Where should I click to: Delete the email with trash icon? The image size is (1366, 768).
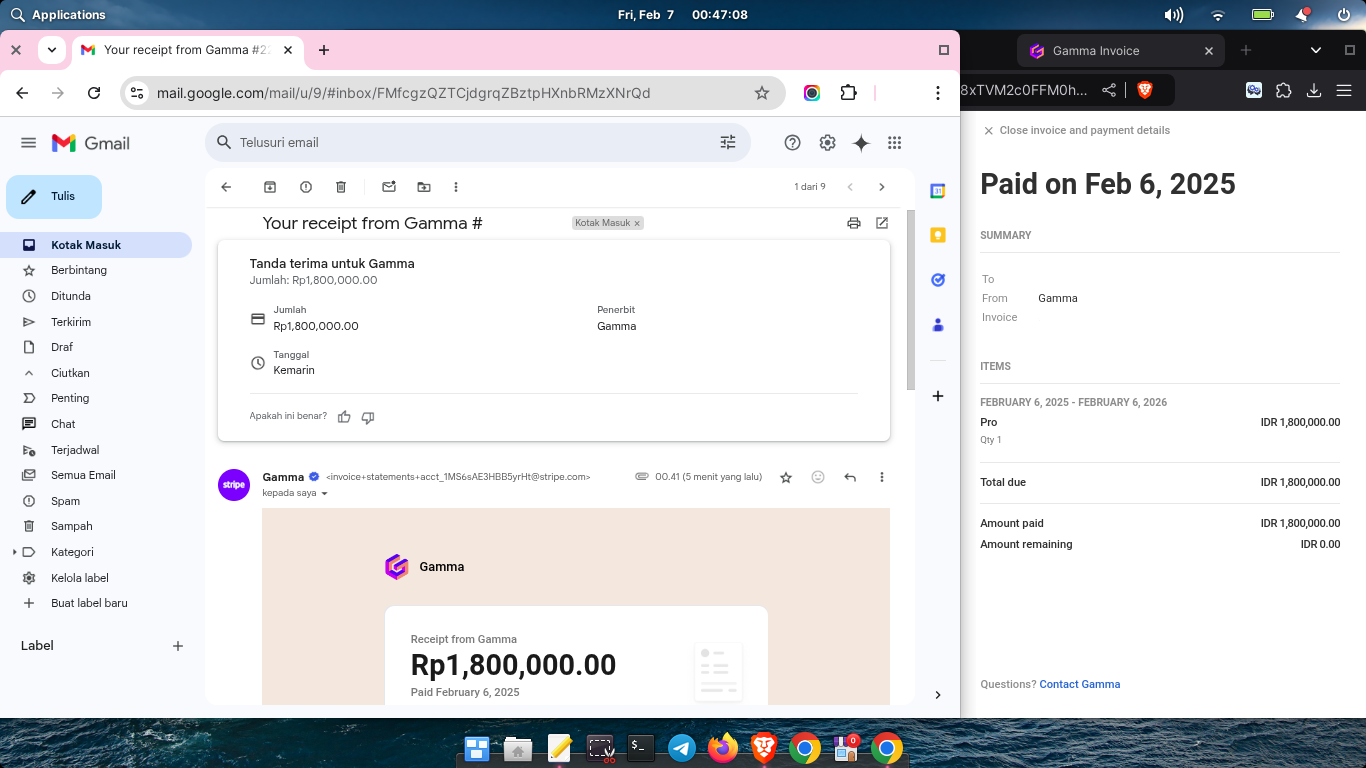click(x=341, y=187)
